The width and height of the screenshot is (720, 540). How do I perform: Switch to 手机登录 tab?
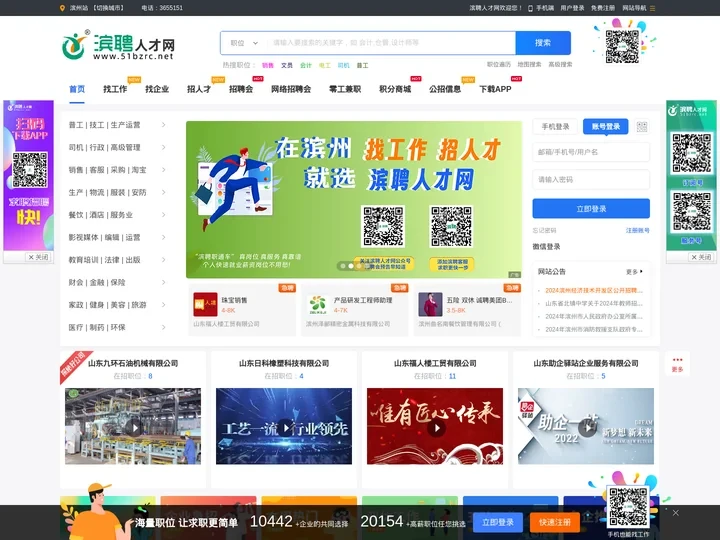coord(555,127)
